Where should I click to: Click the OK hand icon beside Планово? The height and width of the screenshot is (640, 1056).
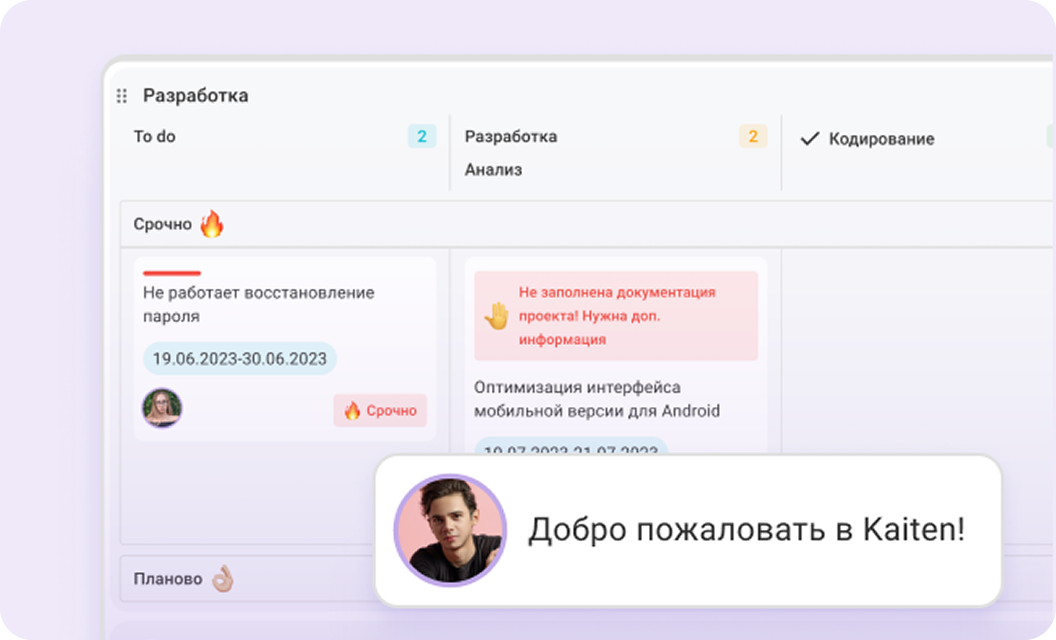pos(222,579)
